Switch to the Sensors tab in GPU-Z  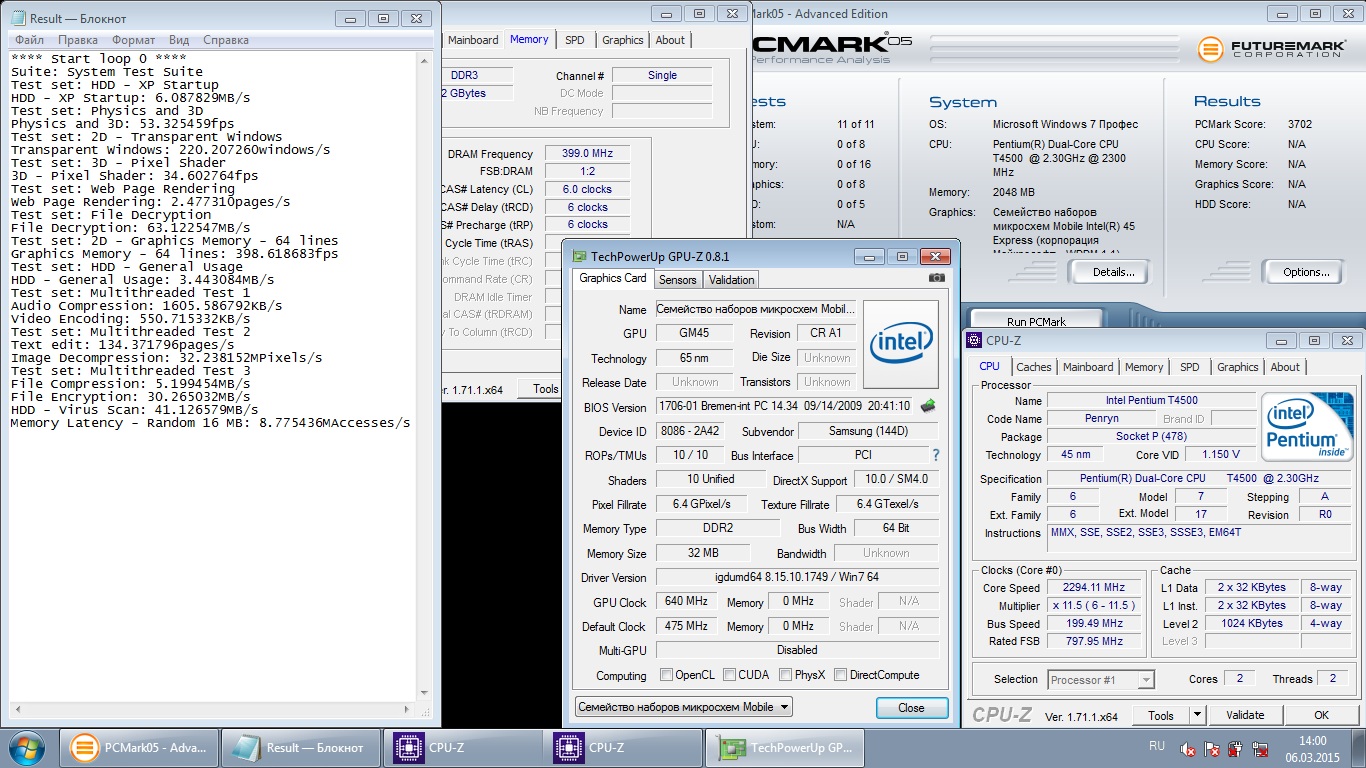point(678,280)
